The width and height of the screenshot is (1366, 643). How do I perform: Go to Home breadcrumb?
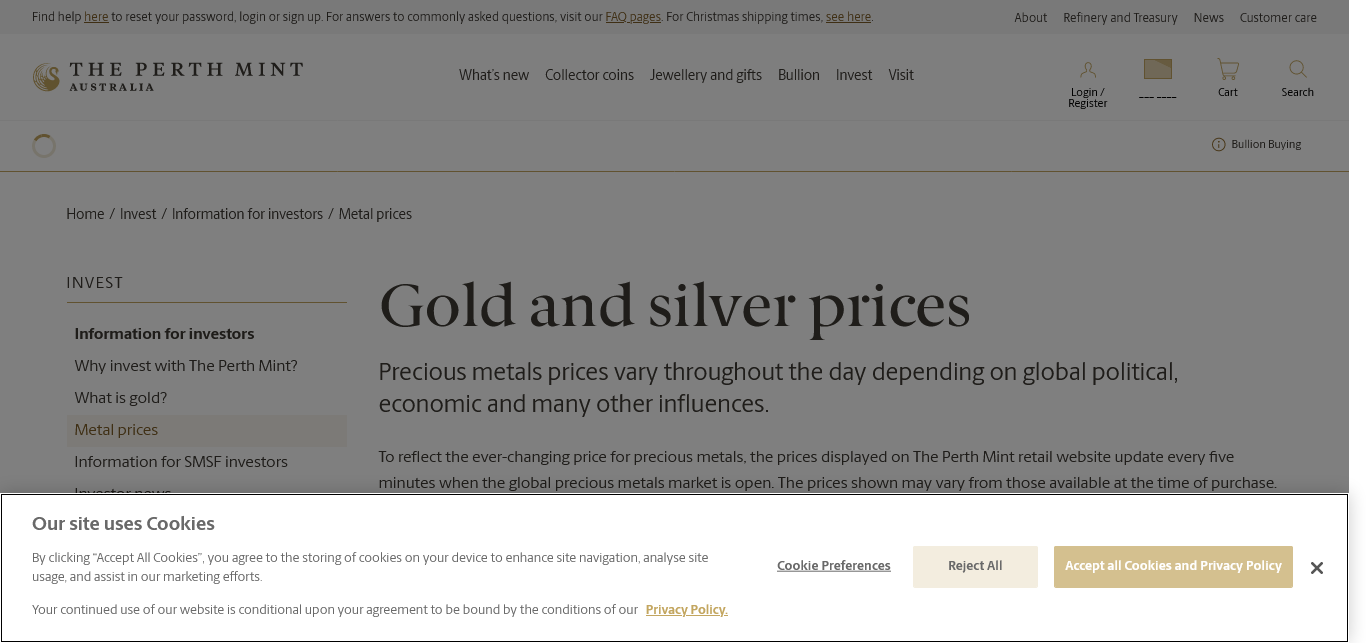pos(85,214)
